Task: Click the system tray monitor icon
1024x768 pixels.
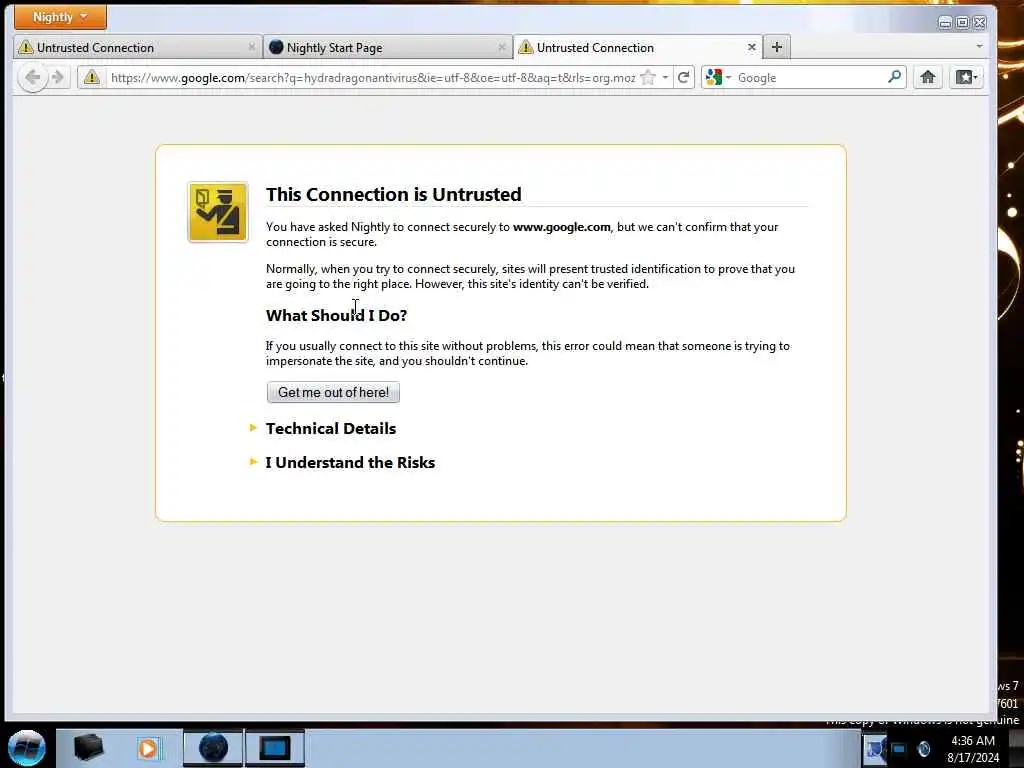Action: click(x=899, y=748)
